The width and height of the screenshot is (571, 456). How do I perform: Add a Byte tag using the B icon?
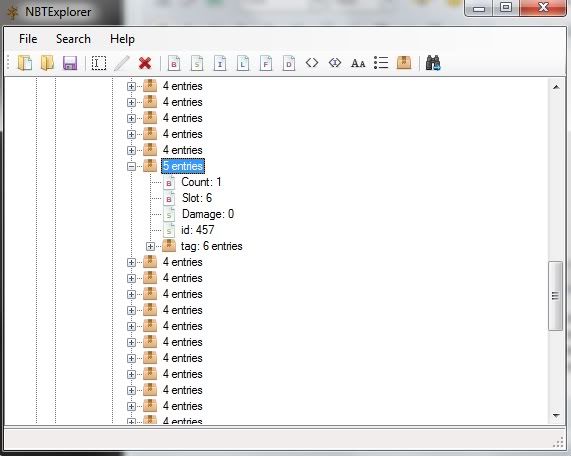click(174, 63)
